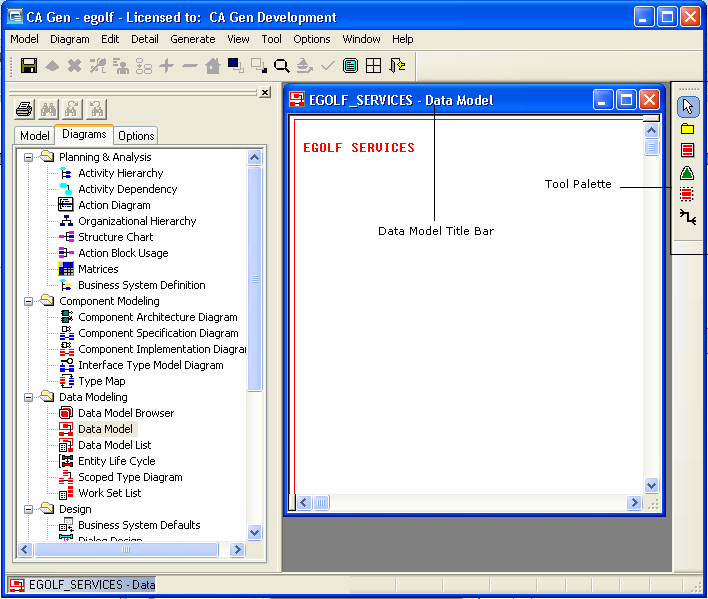
Task: Open Entity Life Cycle
Action: point(117,461)
